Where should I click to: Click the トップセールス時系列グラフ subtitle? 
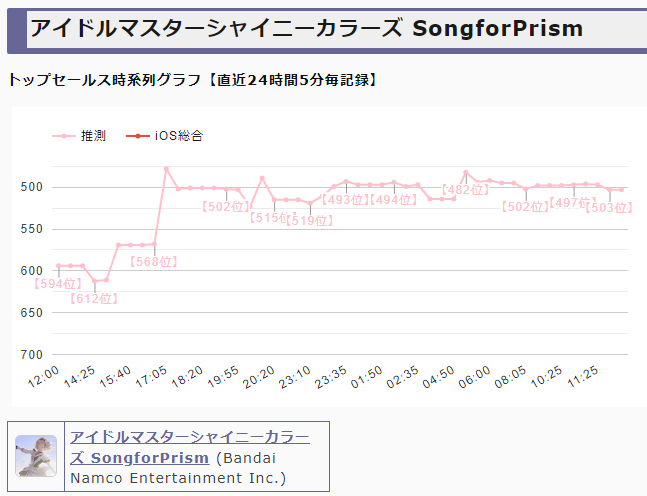tap(192, 79)
